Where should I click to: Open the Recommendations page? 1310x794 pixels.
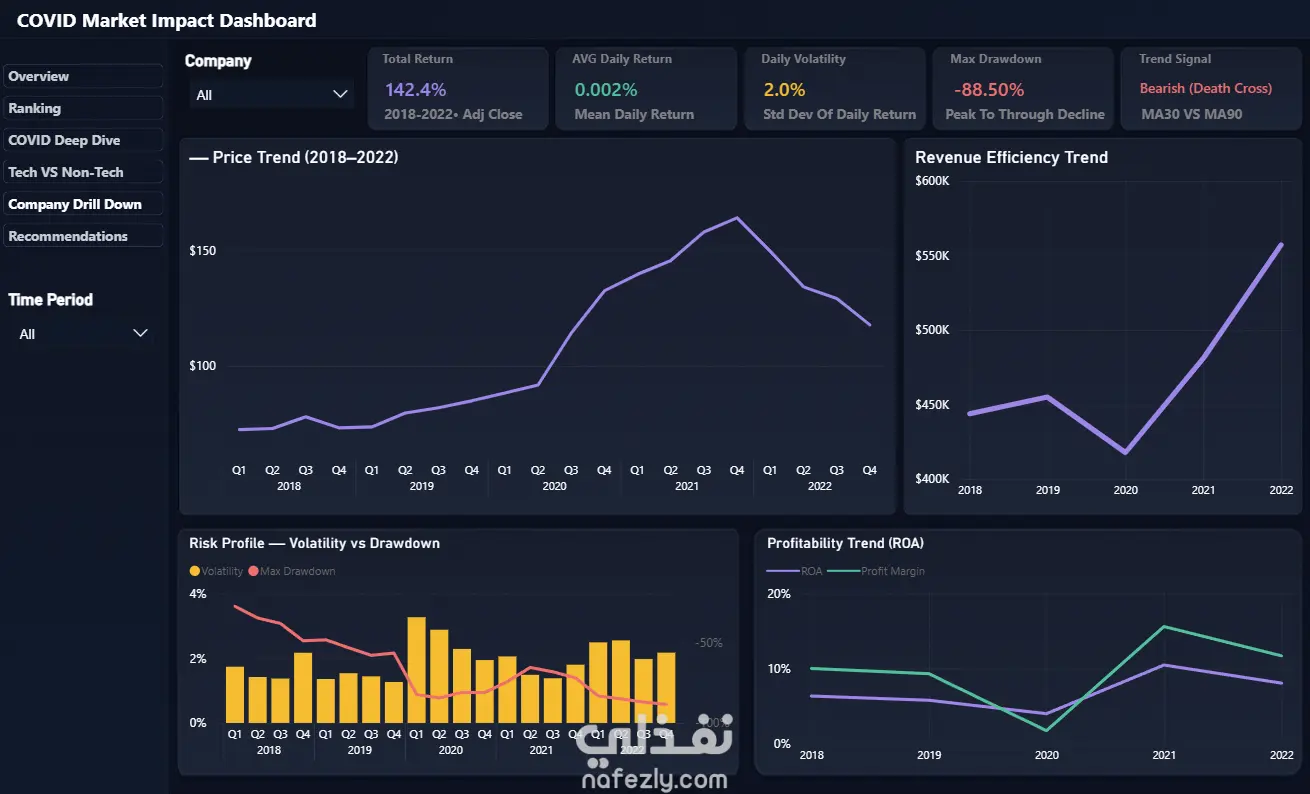83,236
